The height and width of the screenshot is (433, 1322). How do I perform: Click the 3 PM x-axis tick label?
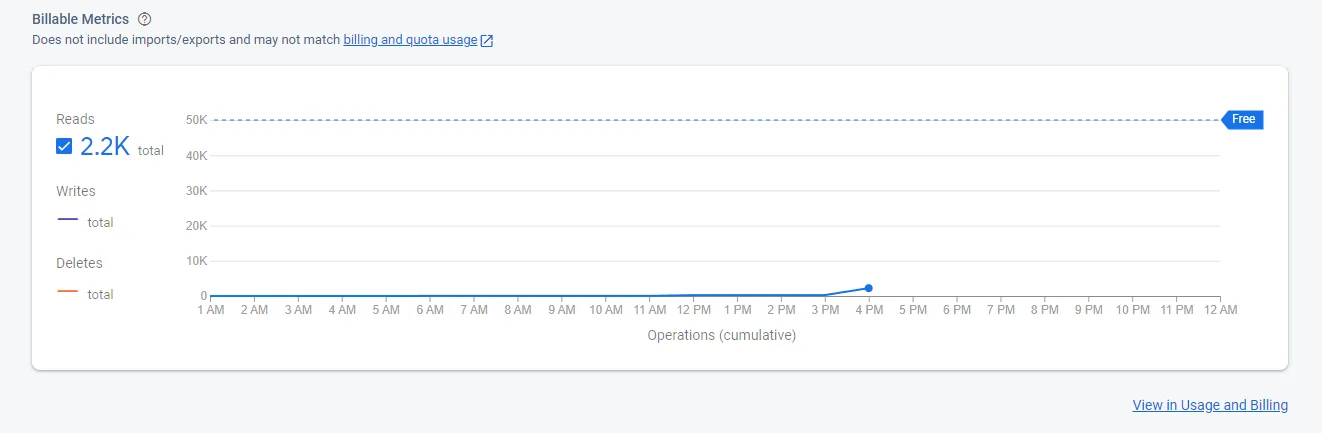[x=825, y=310]
